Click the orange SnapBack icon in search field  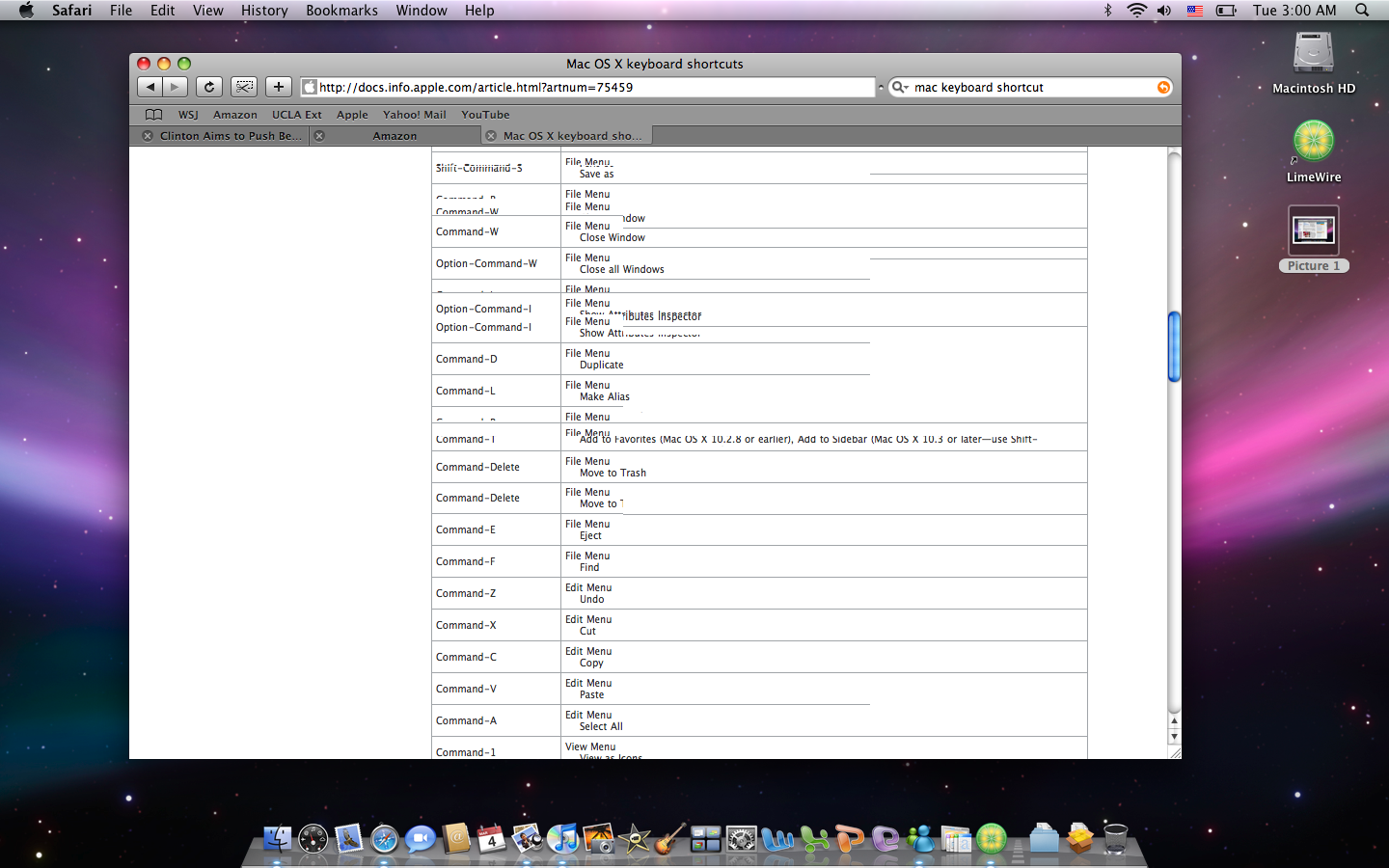click(x=1163, y=88)
